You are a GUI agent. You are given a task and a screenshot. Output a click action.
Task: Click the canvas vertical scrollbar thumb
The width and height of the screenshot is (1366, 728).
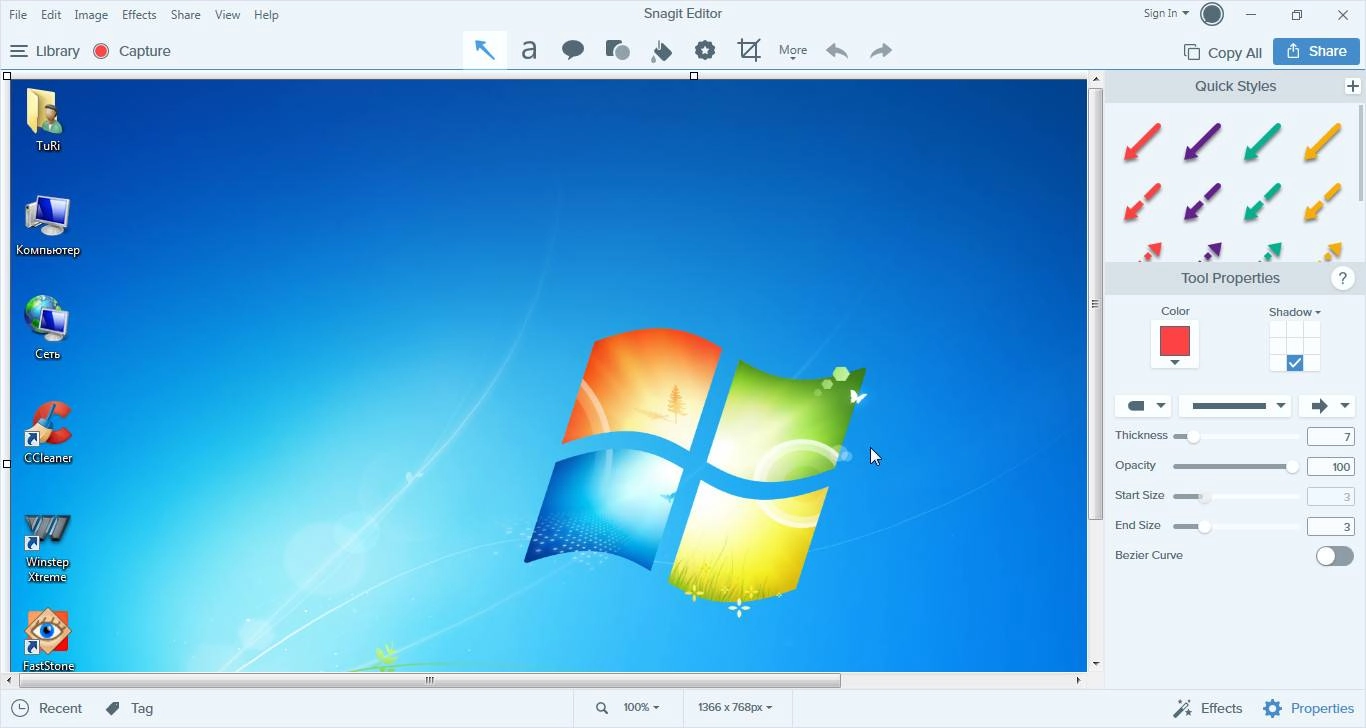coord(1095,303)
